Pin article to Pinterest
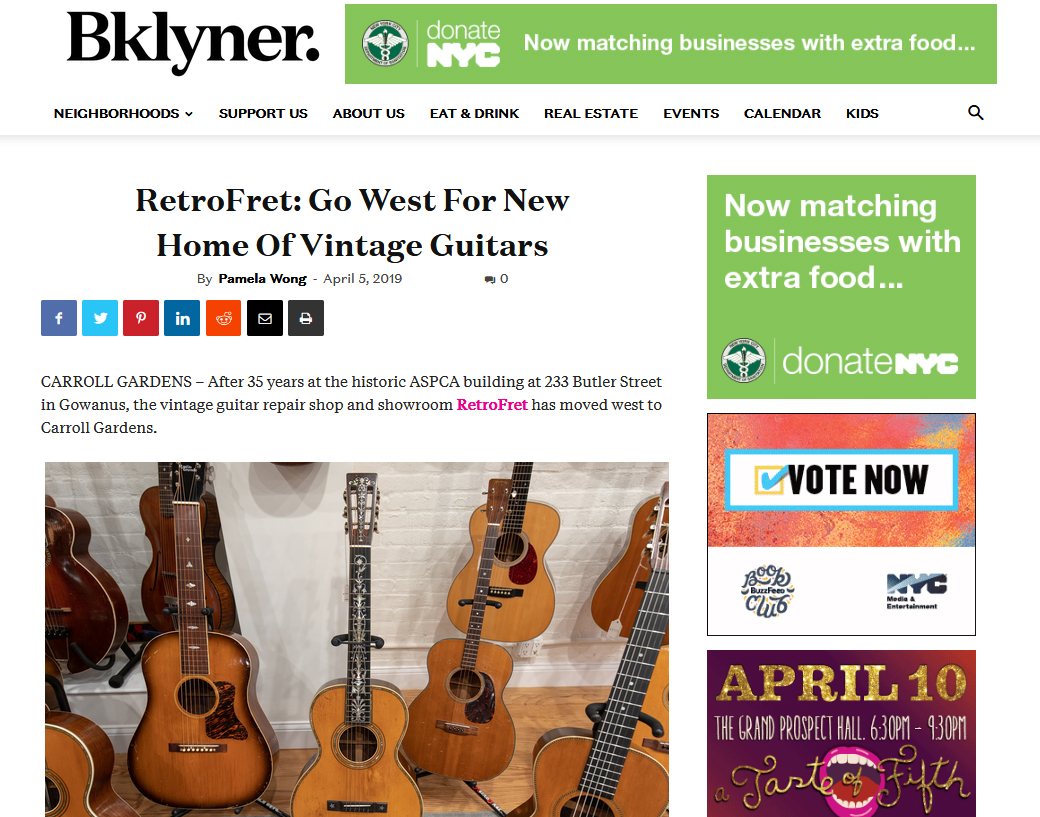 (141, 318)
